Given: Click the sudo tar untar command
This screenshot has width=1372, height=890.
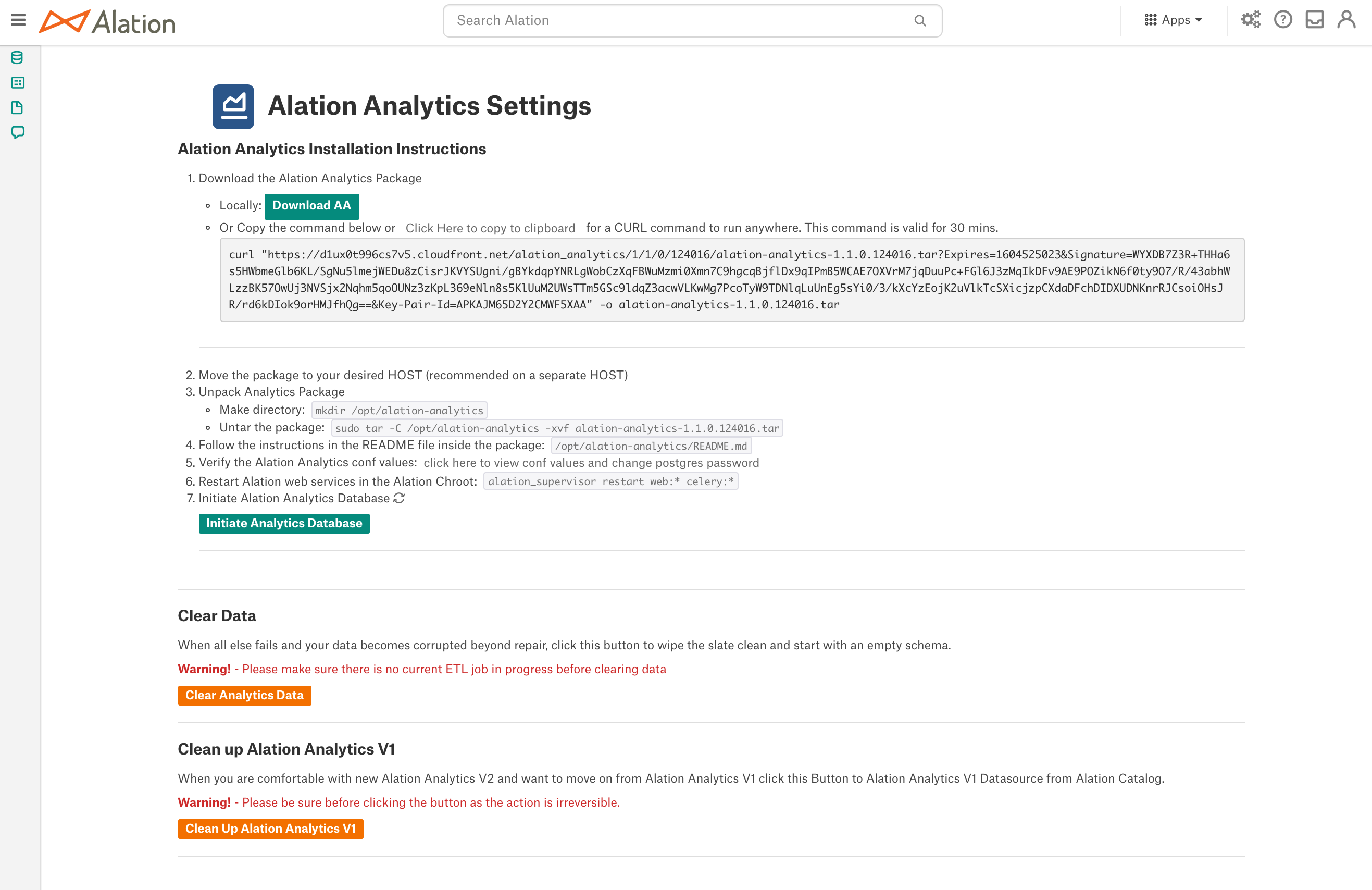Looking at the screenshot, I should coord(557,428).
